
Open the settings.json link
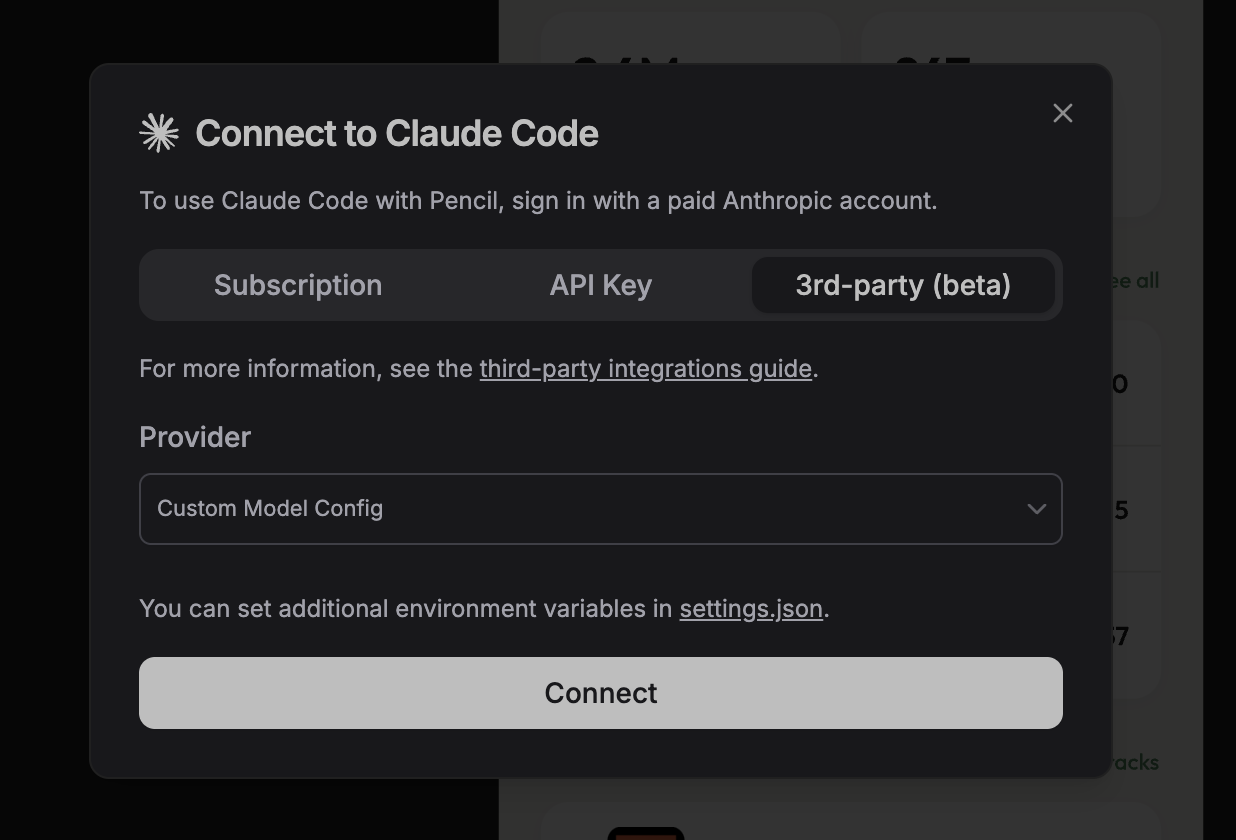click(751, 609)
